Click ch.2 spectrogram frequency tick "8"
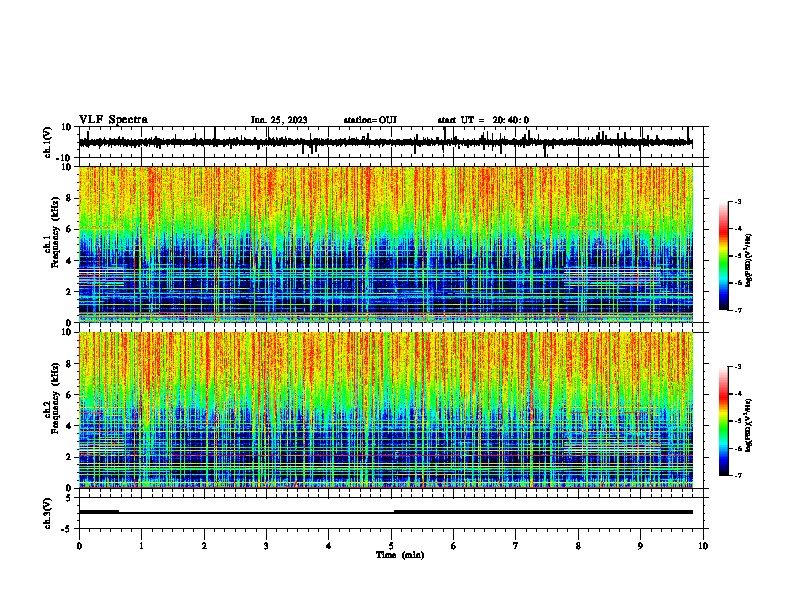Screen dimensions: 792x612 (x=69, y=364)
